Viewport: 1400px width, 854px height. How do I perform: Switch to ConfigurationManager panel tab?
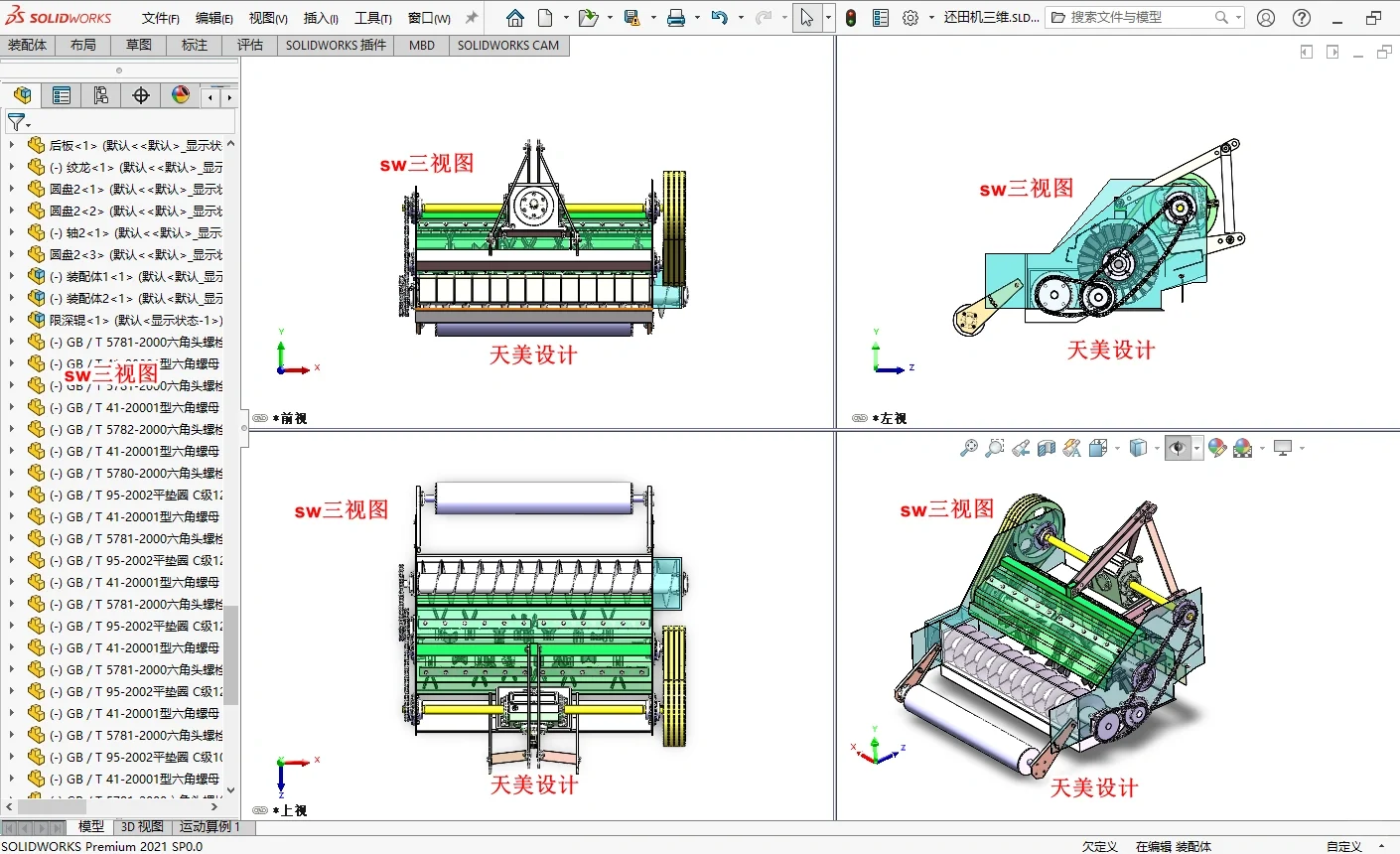(101, 95)
